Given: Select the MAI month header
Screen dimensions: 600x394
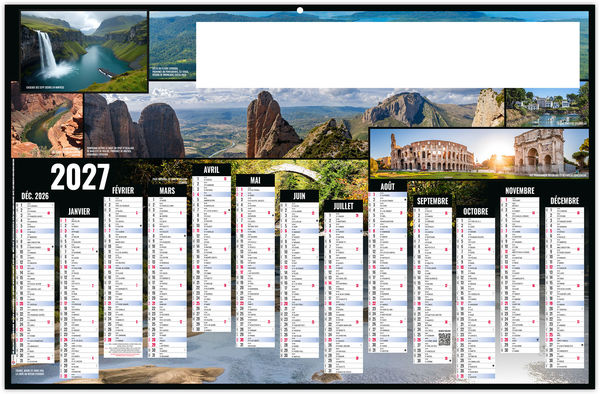Looking at the screenshot, I should tap(255, 180).
